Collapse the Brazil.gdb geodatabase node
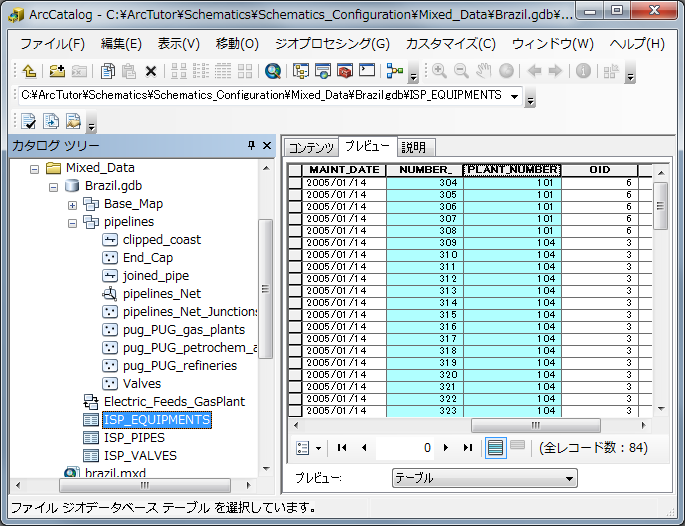Image resolution: width=685 pixels, height=526 pixels. (53, 187)
